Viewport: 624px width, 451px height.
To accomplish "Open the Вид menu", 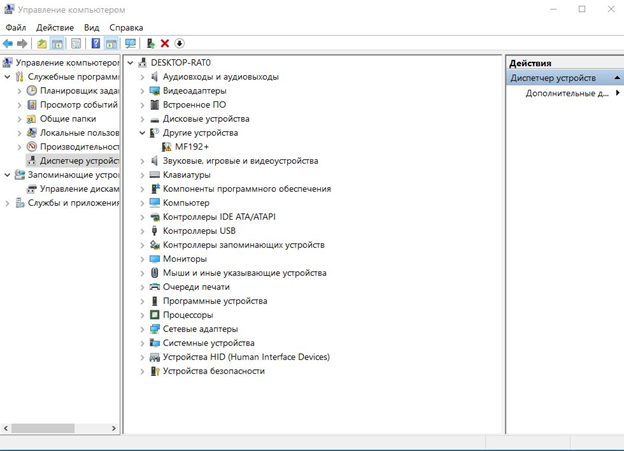I will point(92,27).
